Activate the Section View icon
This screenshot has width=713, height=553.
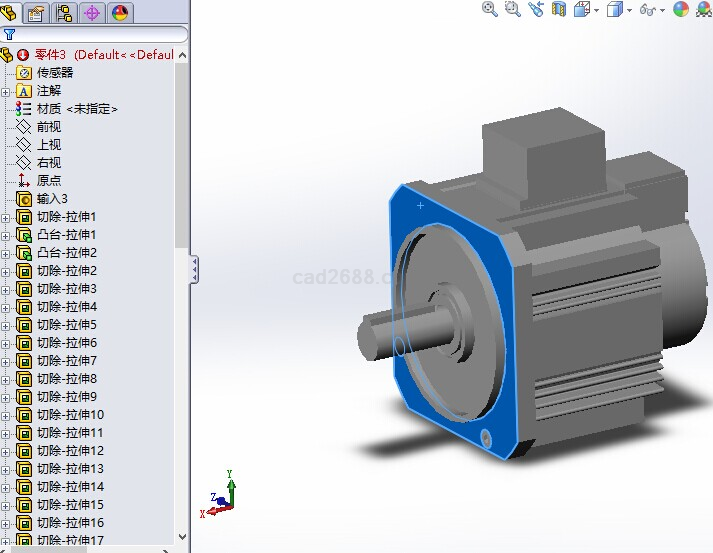[558, 9]
